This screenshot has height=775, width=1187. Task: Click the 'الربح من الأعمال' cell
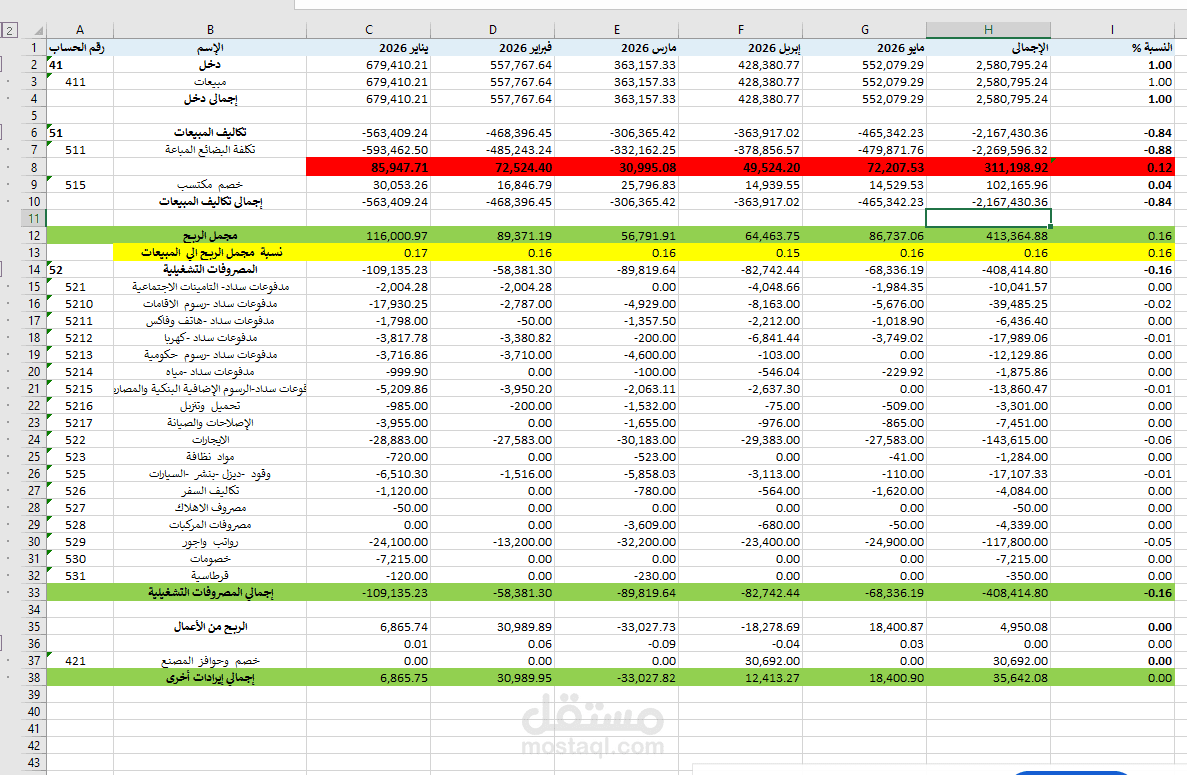pyautogui.click(x=210, y=627)
